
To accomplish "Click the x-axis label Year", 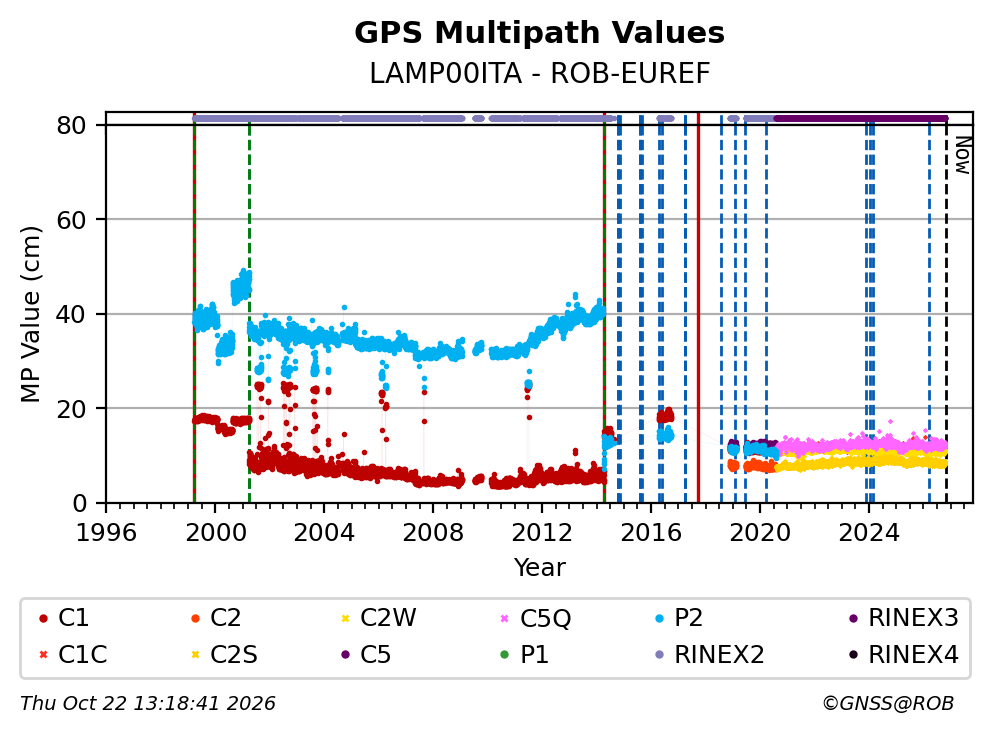I will click(x=539, y=567).
